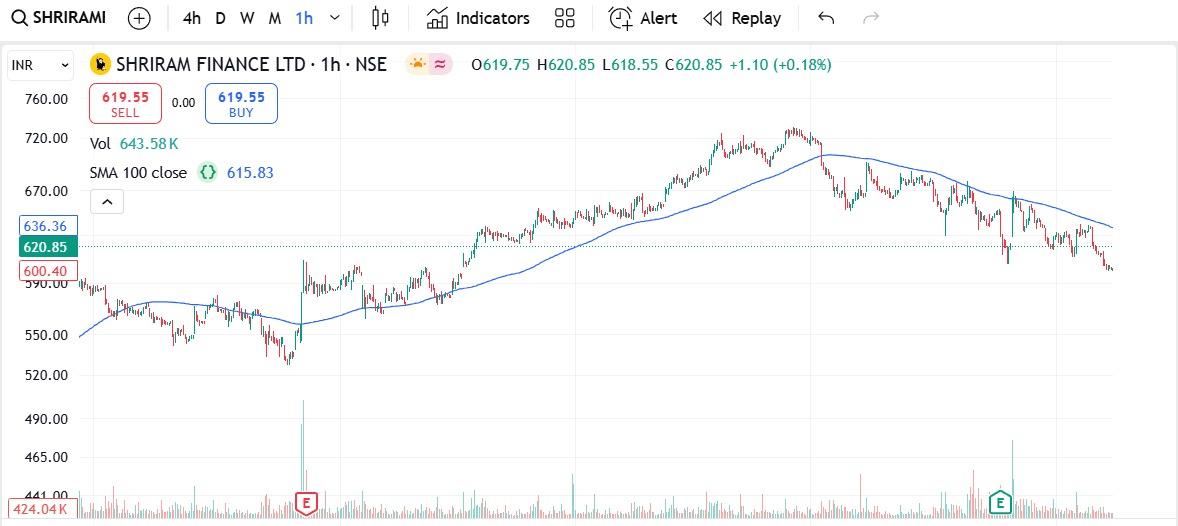Switch to the D daily timeframe

pos(220,18)
